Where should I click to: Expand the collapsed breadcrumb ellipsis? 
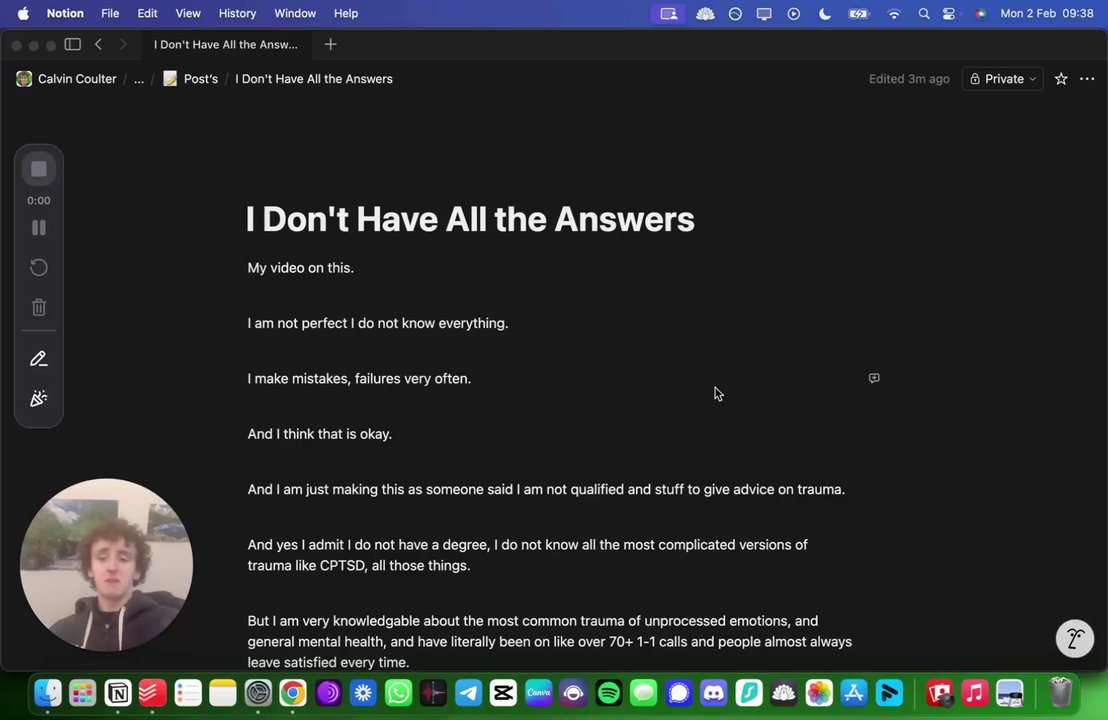139,78
